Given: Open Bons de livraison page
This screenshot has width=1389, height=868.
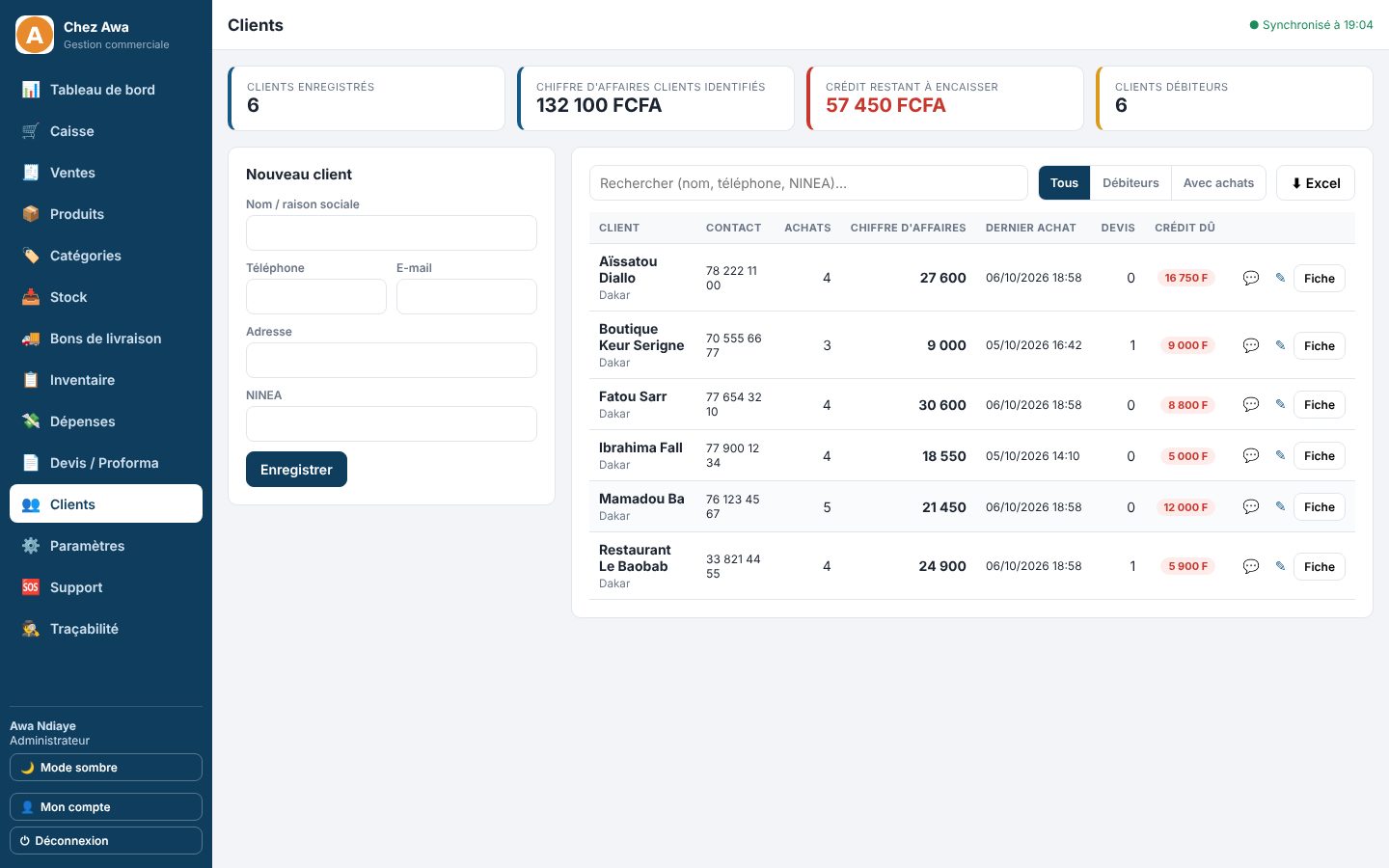Looking at the screenshot, I should [106, 339].
